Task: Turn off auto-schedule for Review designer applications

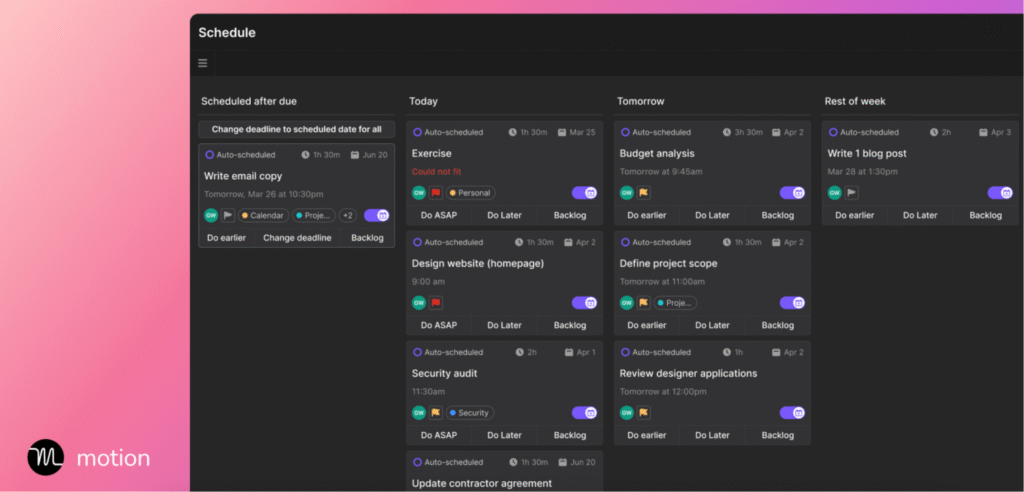Action: (792, 413)
